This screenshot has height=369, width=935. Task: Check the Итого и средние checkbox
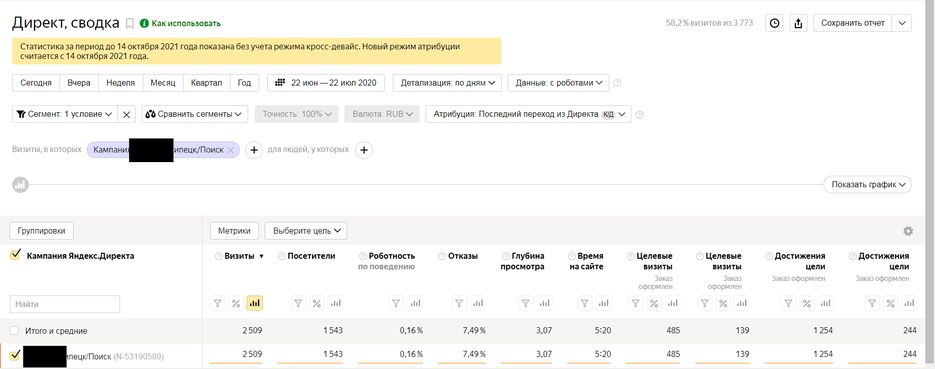tap(14, 330)
